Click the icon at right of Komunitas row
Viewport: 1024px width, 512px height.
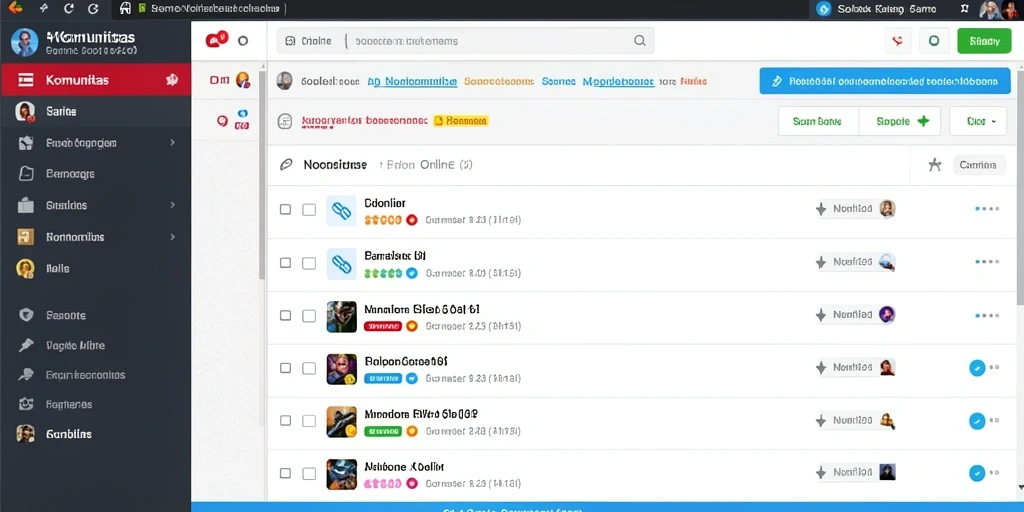(x=172, y=80)
